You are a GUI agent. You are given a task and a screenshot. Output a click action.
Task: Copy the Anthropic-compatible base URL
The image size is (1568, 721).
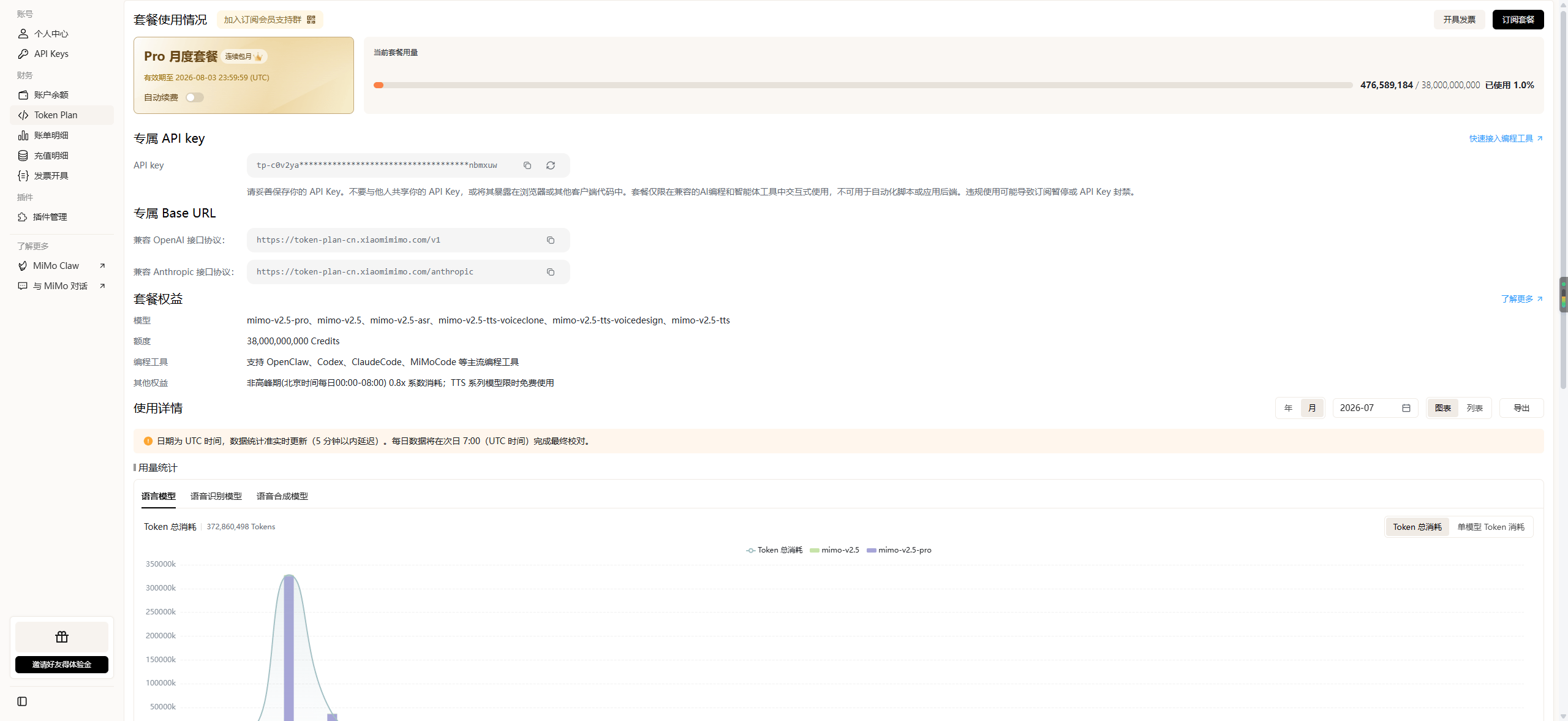pos(551,272)
